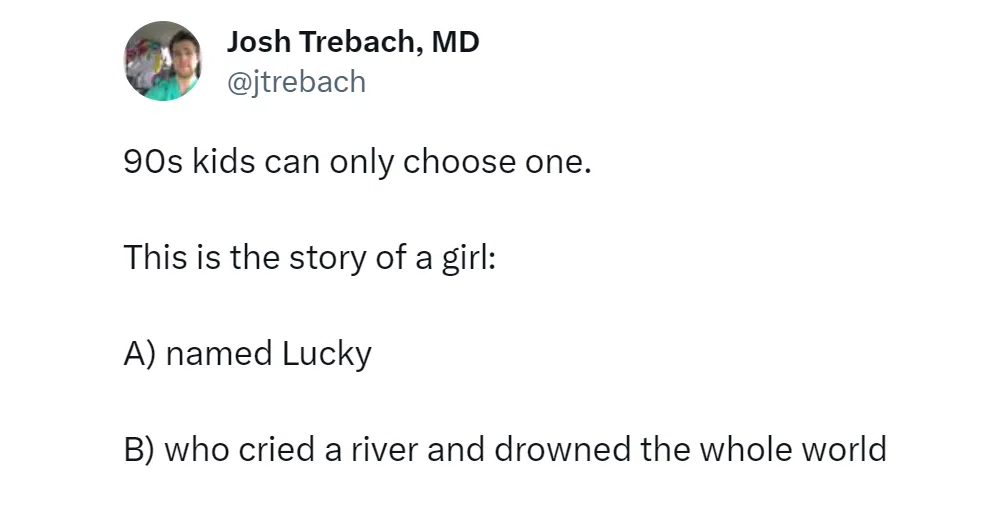This screenshot has height=523, width=1000.
Task: Click the word 'Lucky' in option A
Action: (327, 354)
